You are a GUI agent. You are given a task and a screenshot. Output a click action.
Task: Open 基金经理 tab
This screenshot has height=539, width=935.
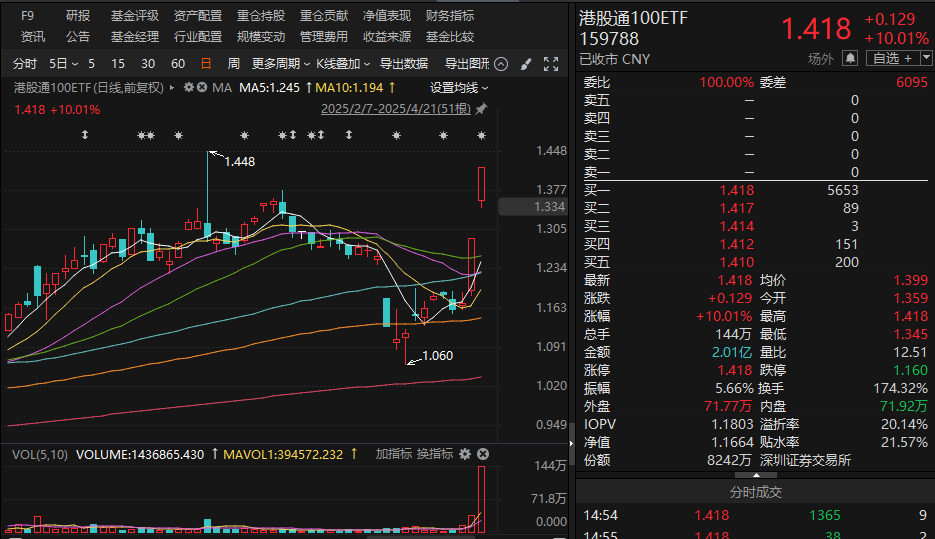(x=135, y=37)
